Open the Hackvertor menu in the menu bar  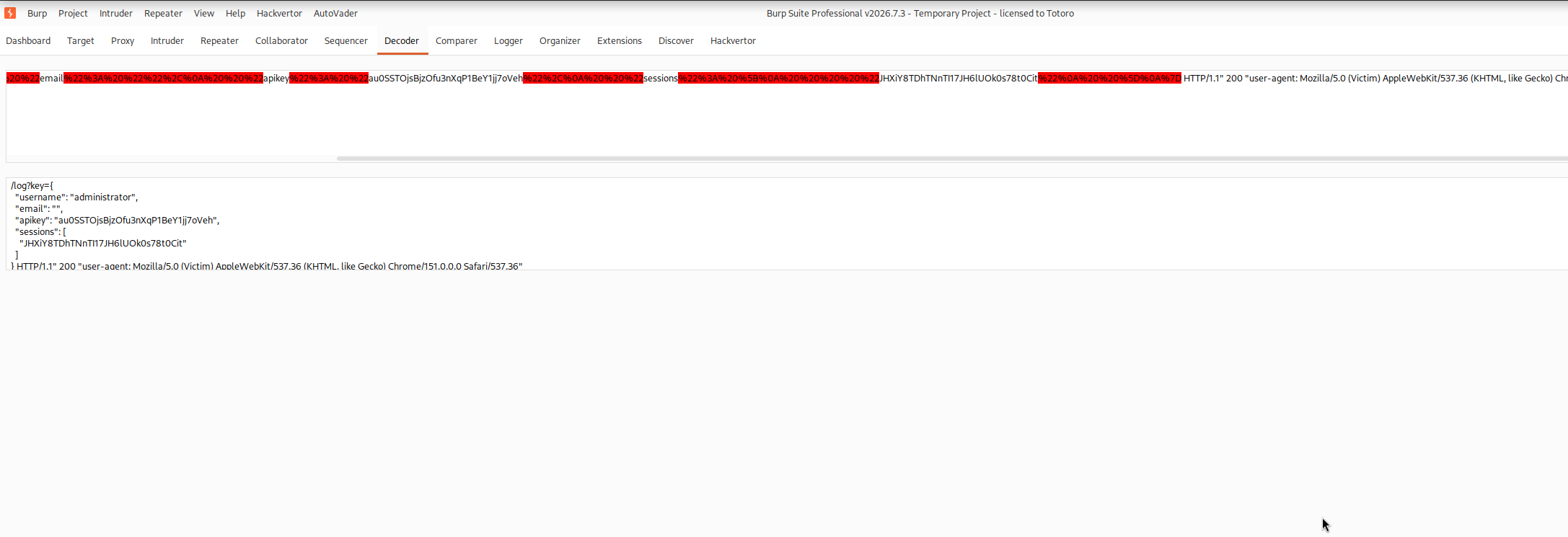pyautogui.click(x=279, y=13)
